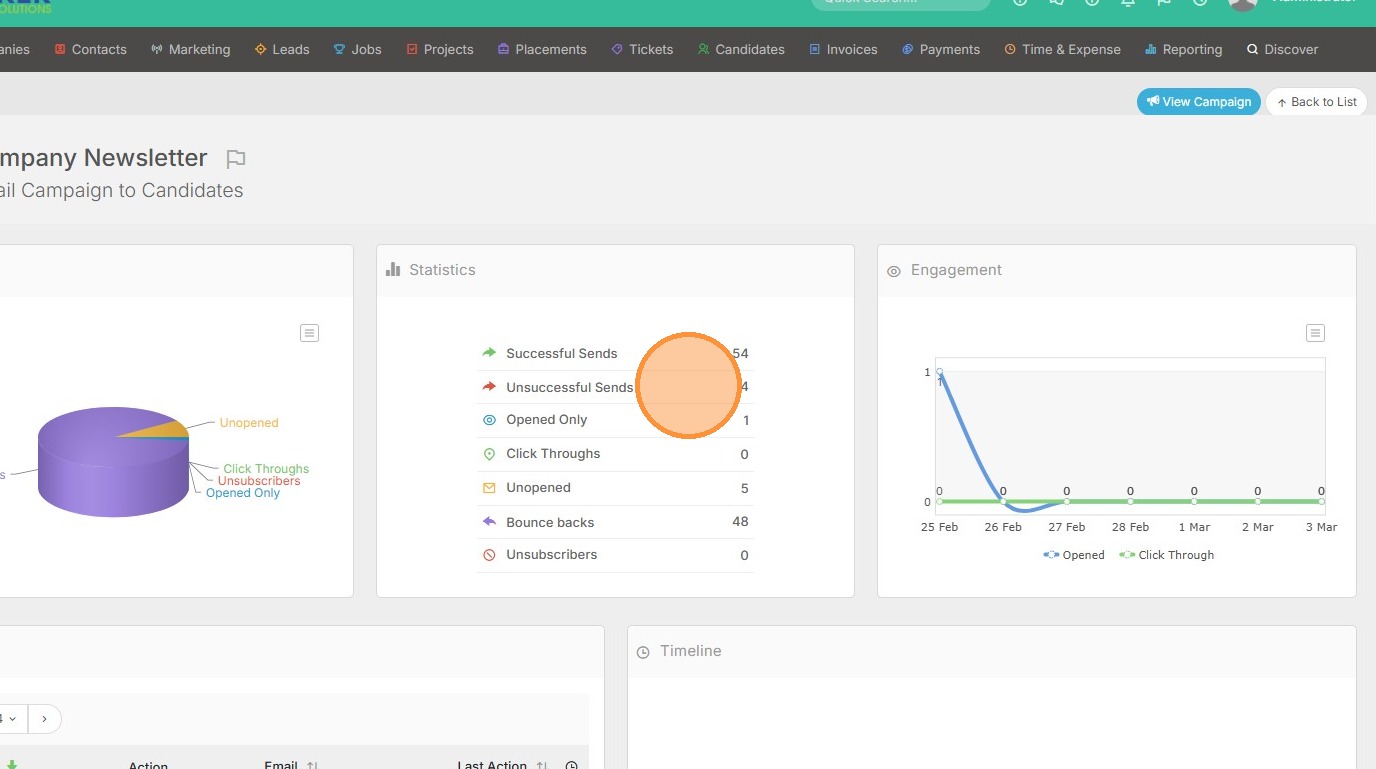Open the Reporting menu

[1183, 49]
